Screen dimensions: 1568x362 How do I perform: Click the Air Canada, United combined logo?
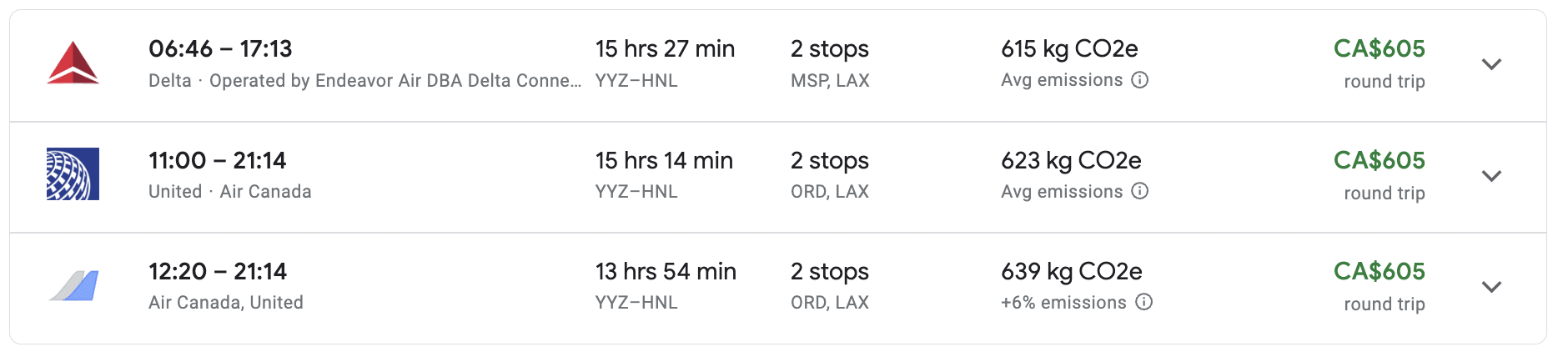click(x=73, y=286)
